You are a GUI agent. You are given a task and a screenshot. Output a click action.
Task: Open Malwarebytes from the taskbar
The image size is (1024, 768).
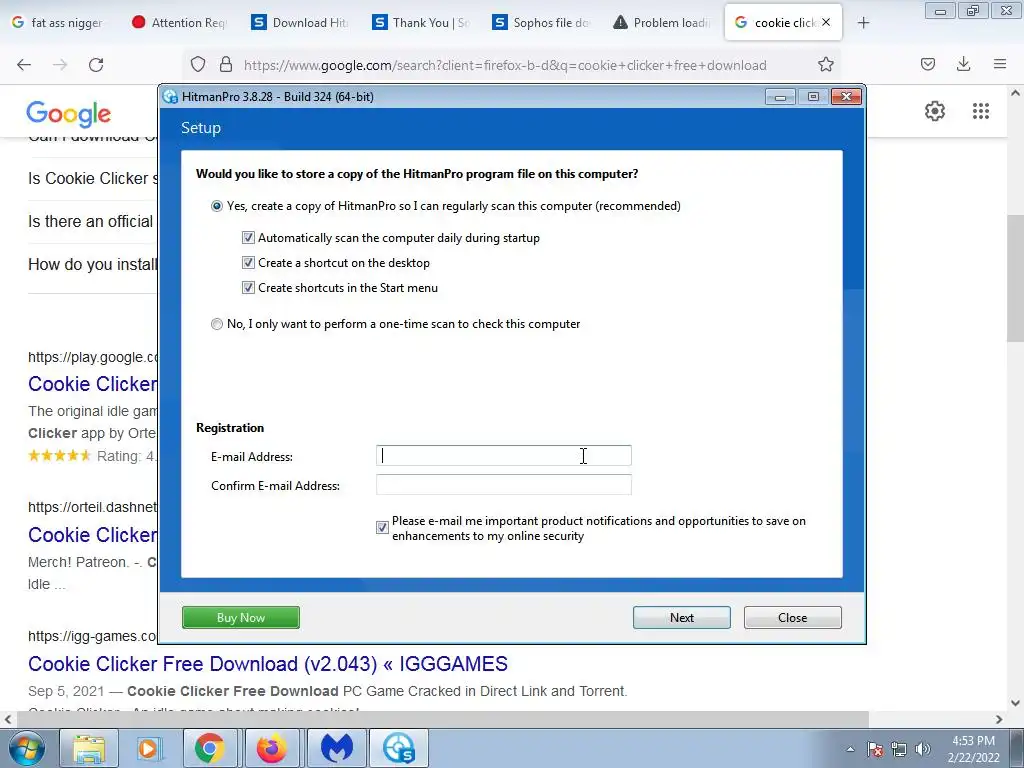pyautogui.click(x=336, y=748)
